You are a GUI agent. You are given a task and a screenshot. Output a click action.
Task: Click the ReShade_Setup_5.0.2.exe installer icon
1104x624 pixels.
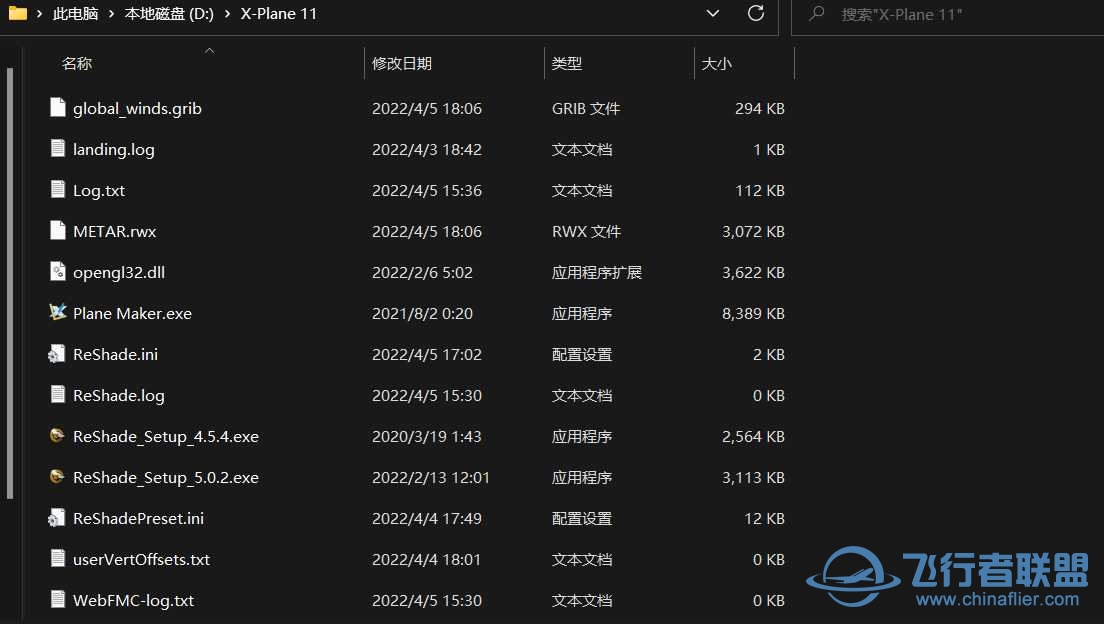coord(57,477)
